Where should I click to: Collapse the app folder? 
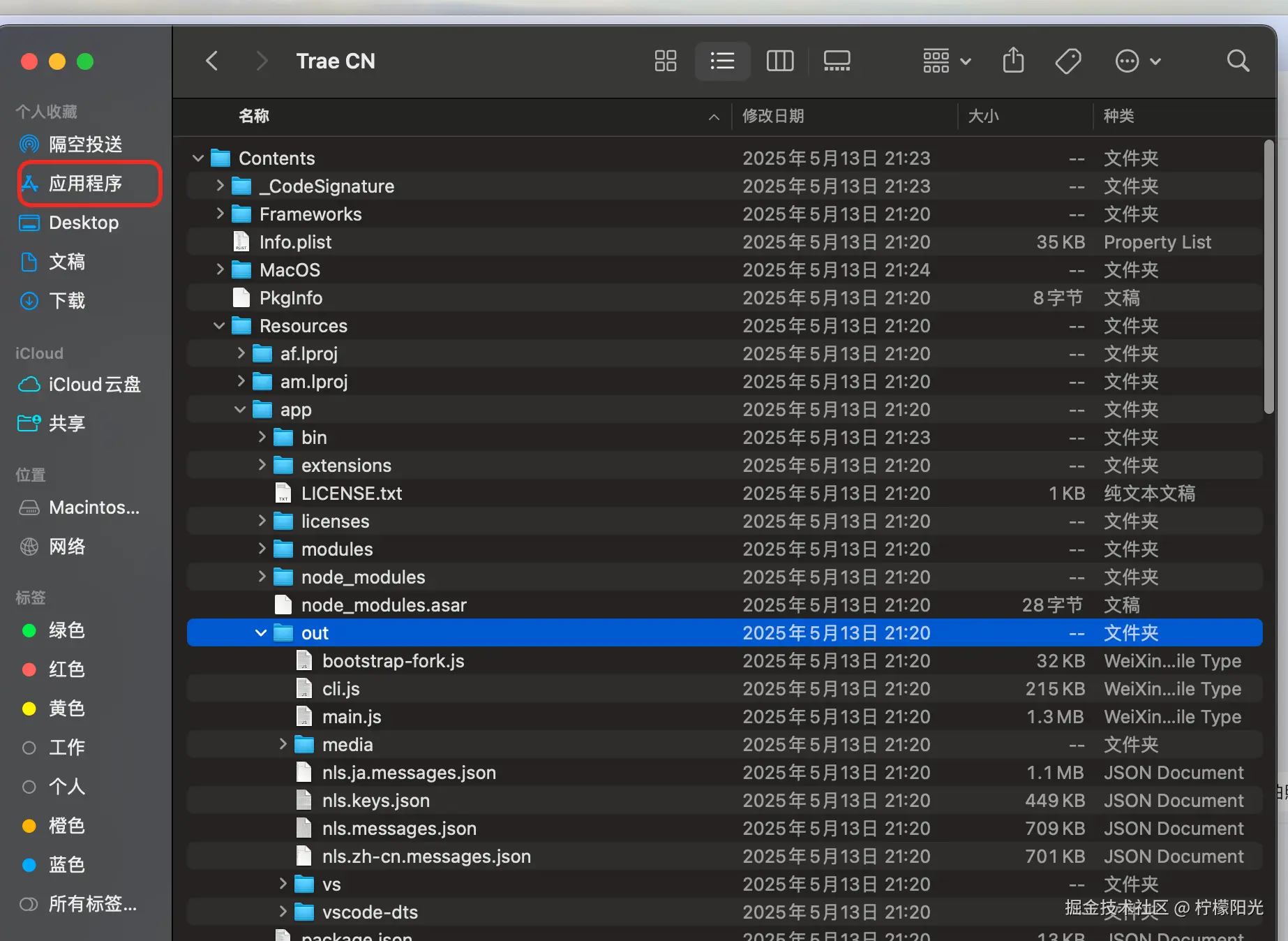click(240, 410)
